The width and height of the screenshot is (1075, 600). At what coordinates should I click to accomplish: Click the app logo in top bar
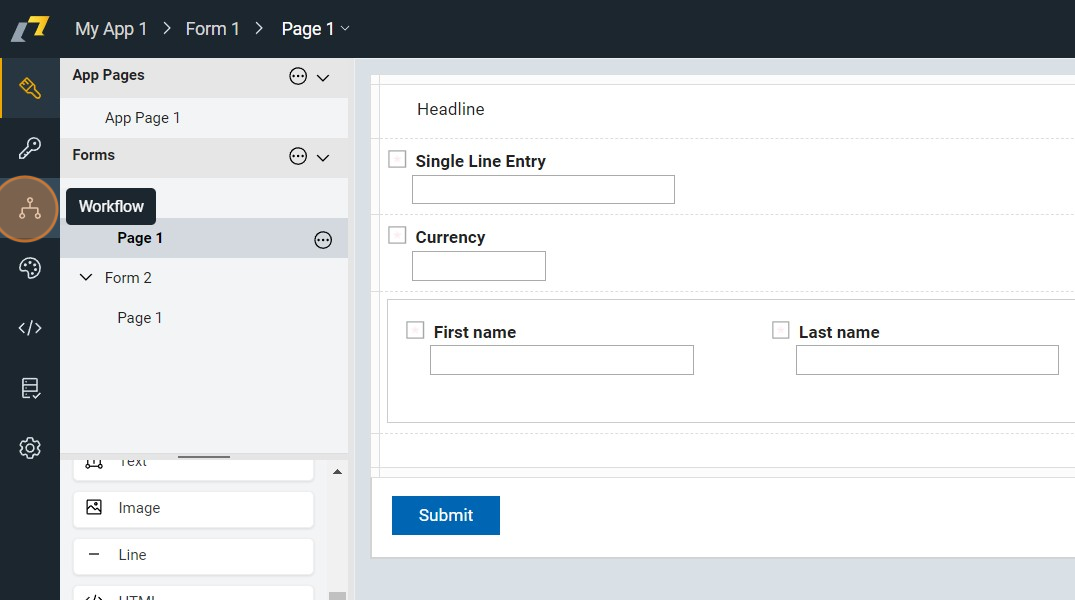click(x=30, y=29)
